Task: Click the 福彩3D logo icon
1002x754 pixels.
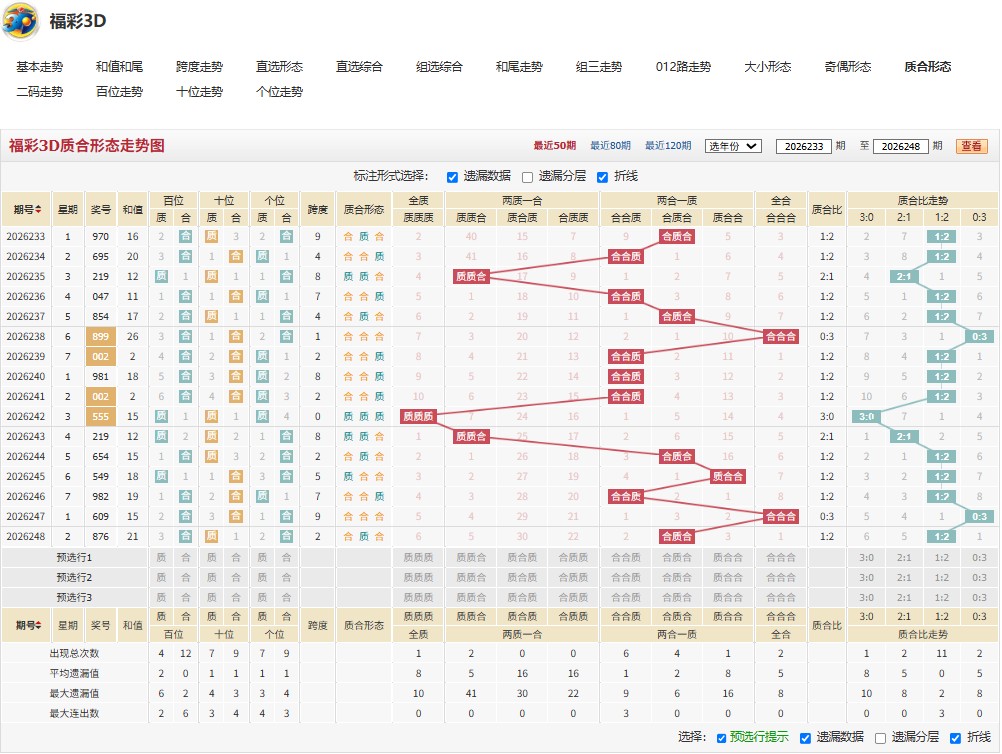Action: click(x=20, y=21)
